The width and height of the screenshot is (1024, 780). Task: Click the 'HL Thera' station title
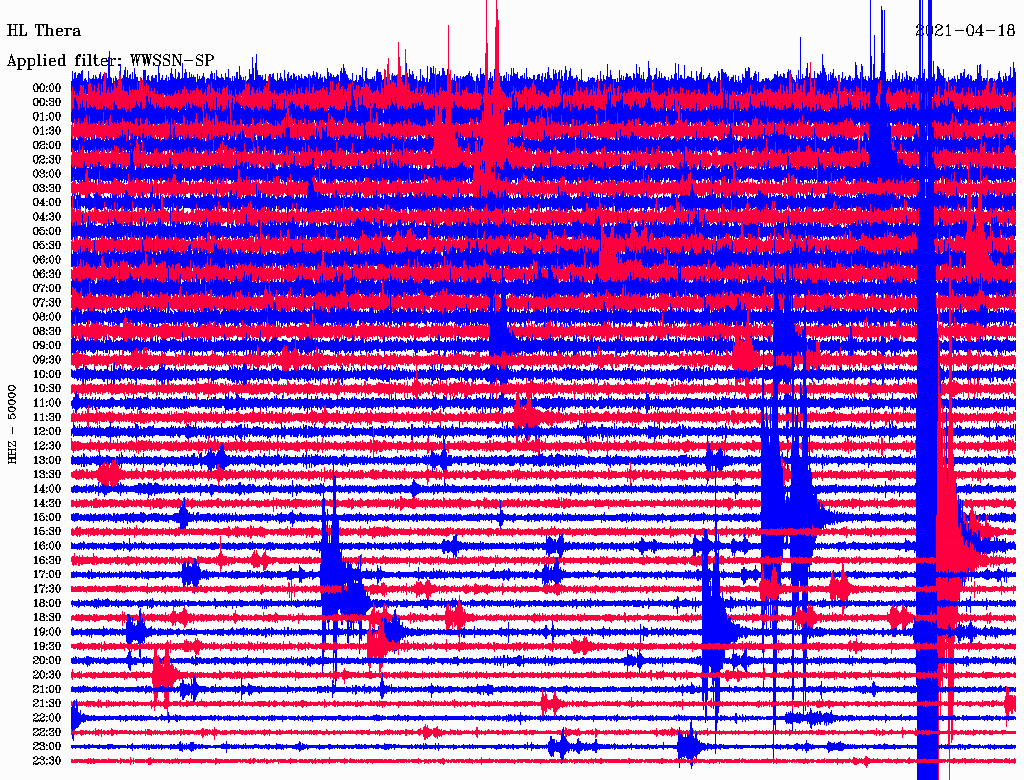tap(44, 31)
